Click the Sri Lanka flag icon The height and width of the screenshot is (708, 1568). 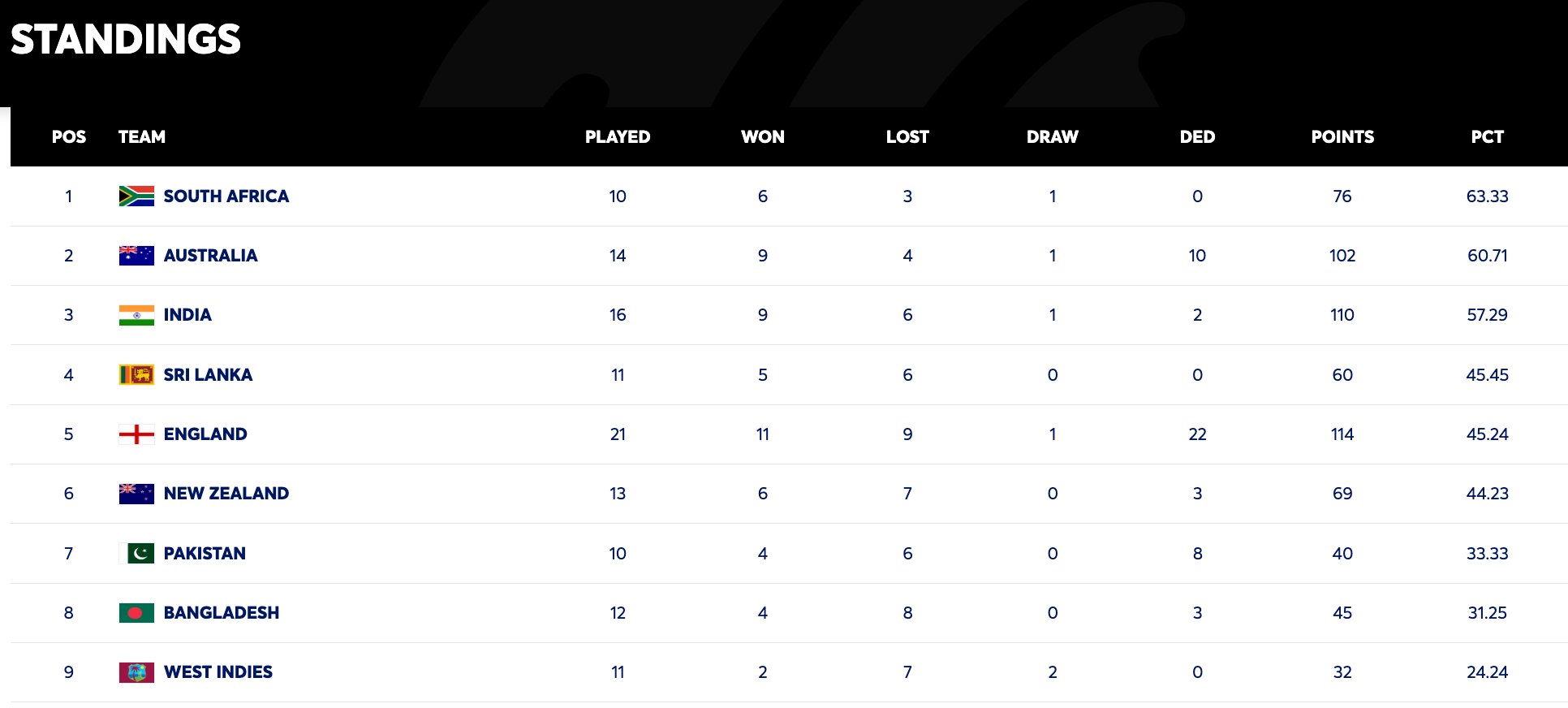point(136,375)
